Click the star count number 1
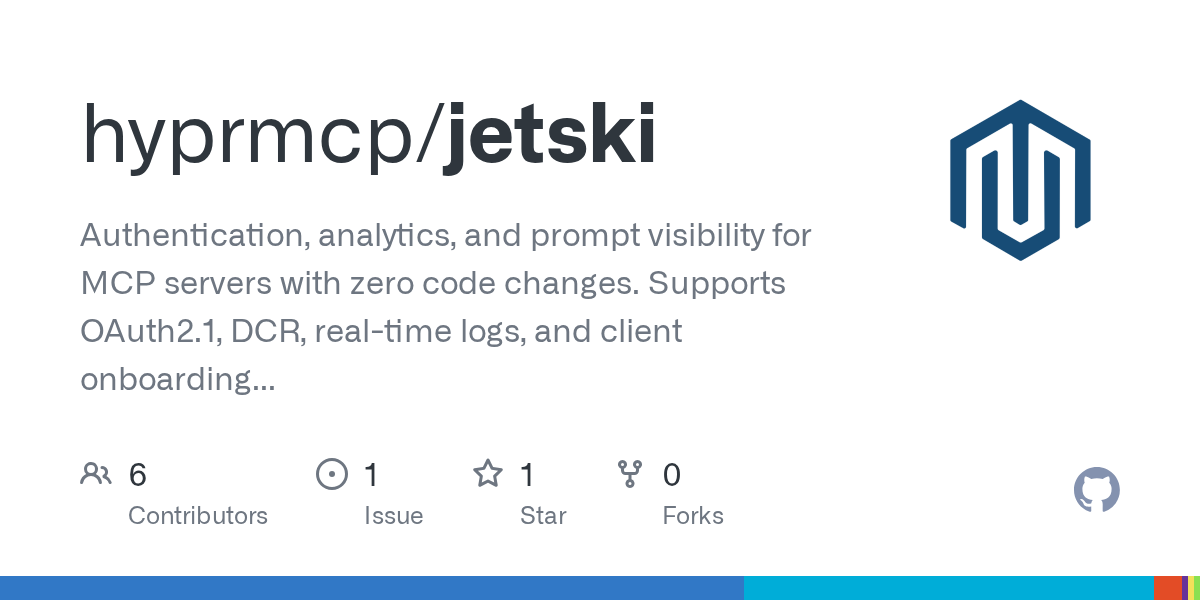Viewport: 1200px width, 600px height. click(x=527, y=475)
